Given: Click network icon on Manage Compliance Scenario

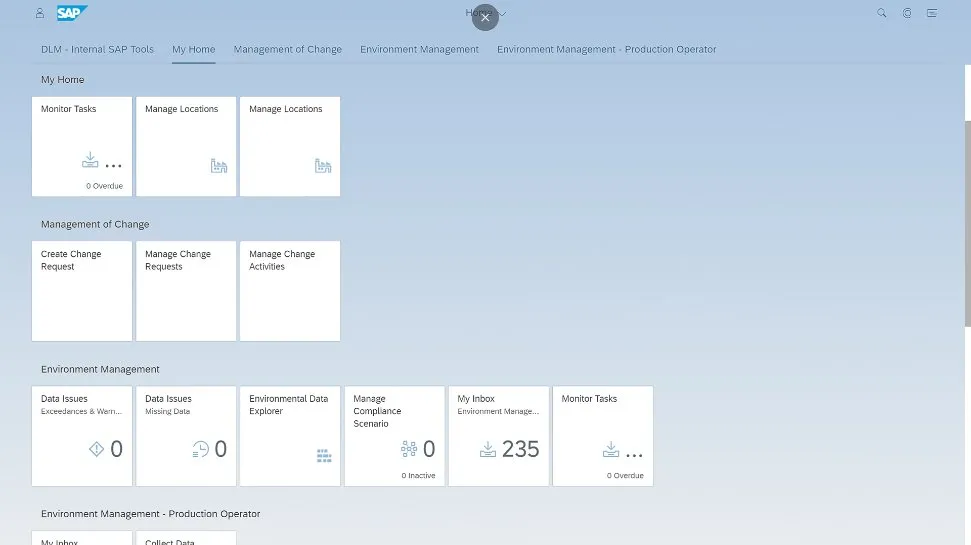Looking at the screenshot, I should (x=409, y=449).
